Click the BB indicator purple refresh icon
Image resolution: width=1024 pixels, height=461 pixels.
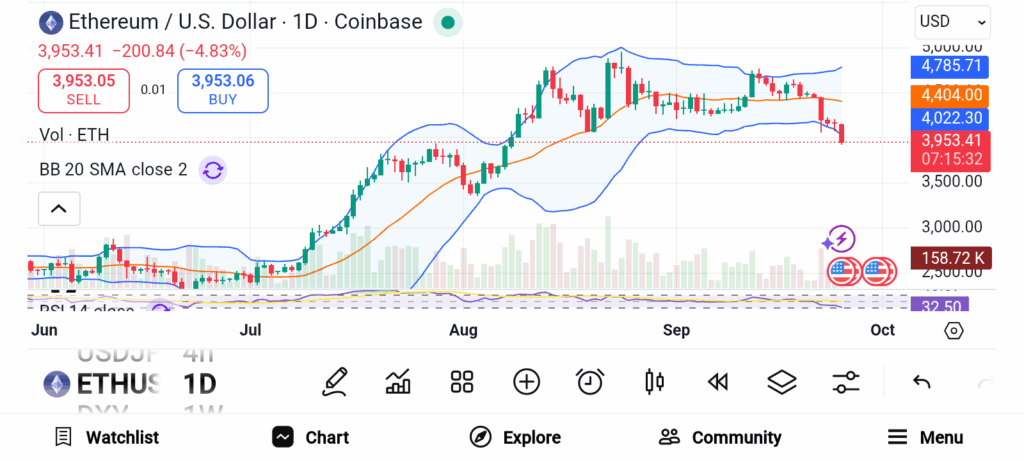coord(212,170)
